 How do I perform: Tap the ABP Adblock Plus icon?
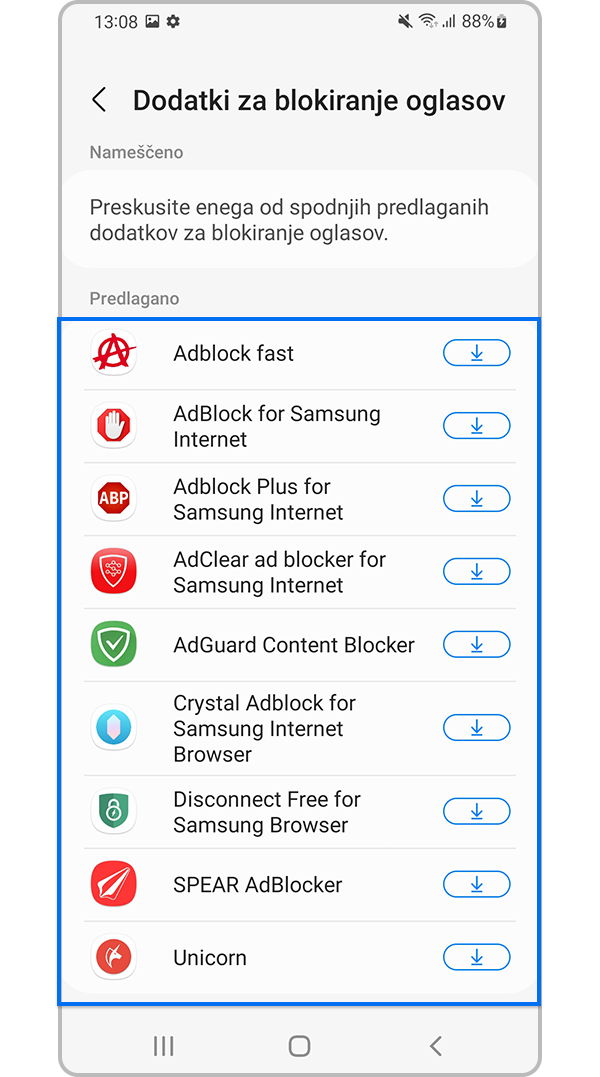114,499
